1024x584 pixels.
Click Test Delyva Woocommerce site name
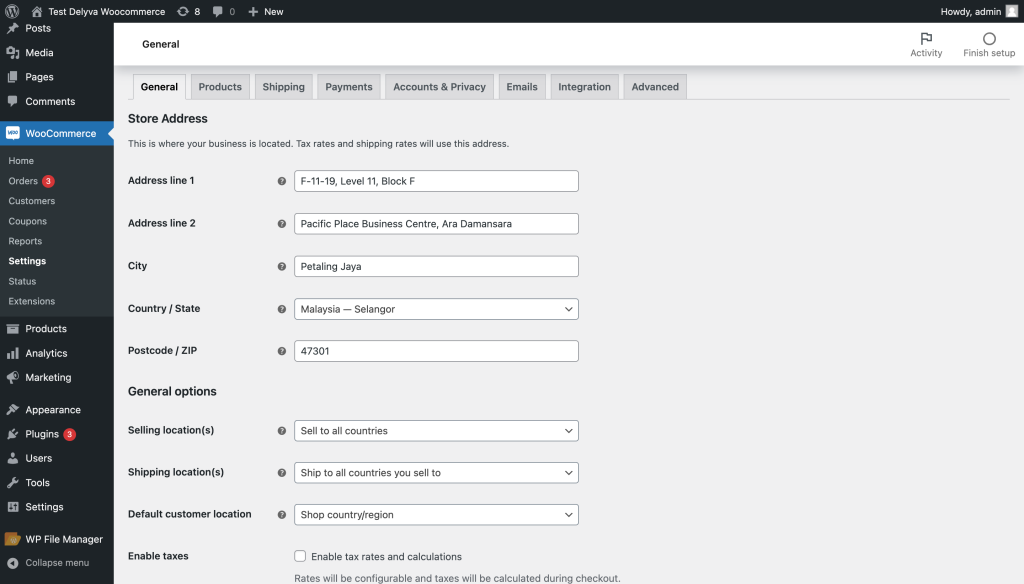[x=106, y=11]
